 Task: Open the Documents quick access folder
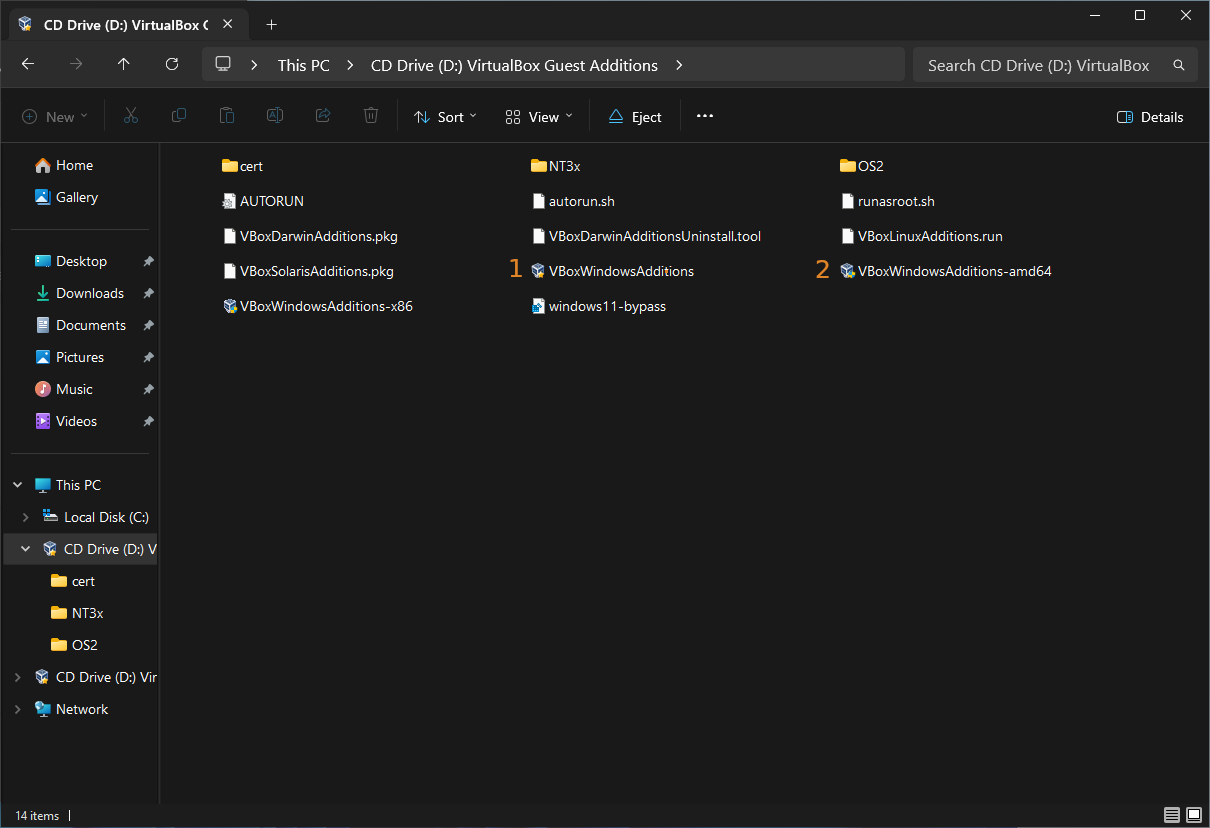tap(80, 325)
